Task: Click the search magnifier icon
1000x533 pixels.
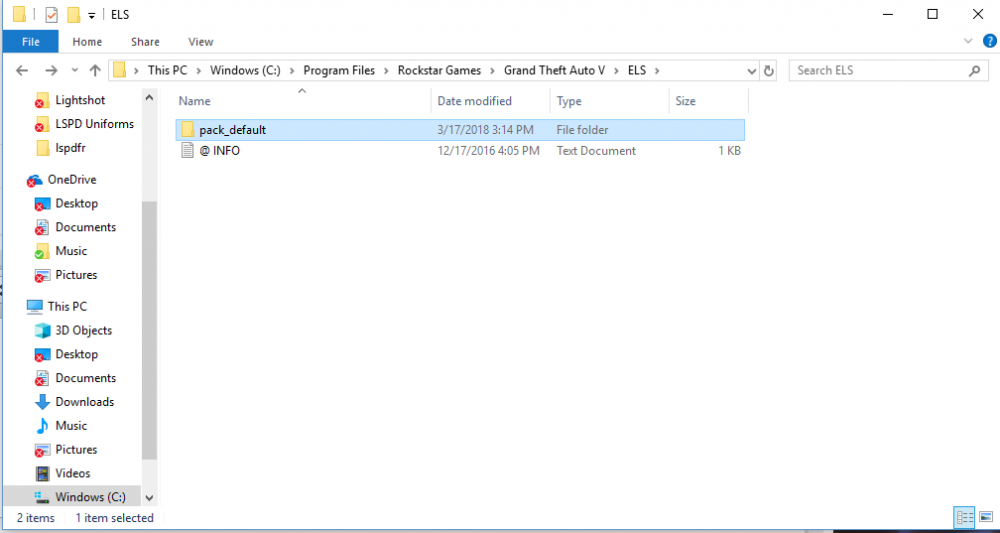Action: pyautogui.click(x=974, y=71)
